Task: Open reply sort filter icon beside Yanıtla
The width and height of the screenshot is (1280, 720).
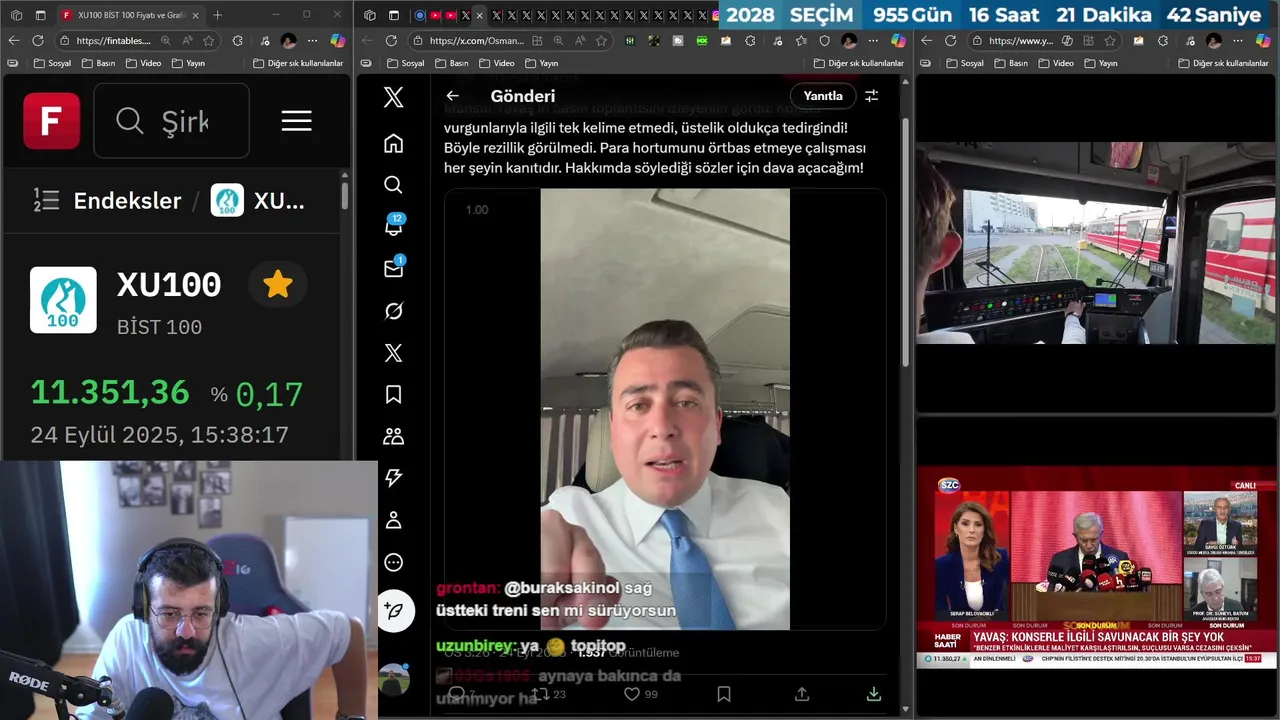Action: (x=871, y=96)
